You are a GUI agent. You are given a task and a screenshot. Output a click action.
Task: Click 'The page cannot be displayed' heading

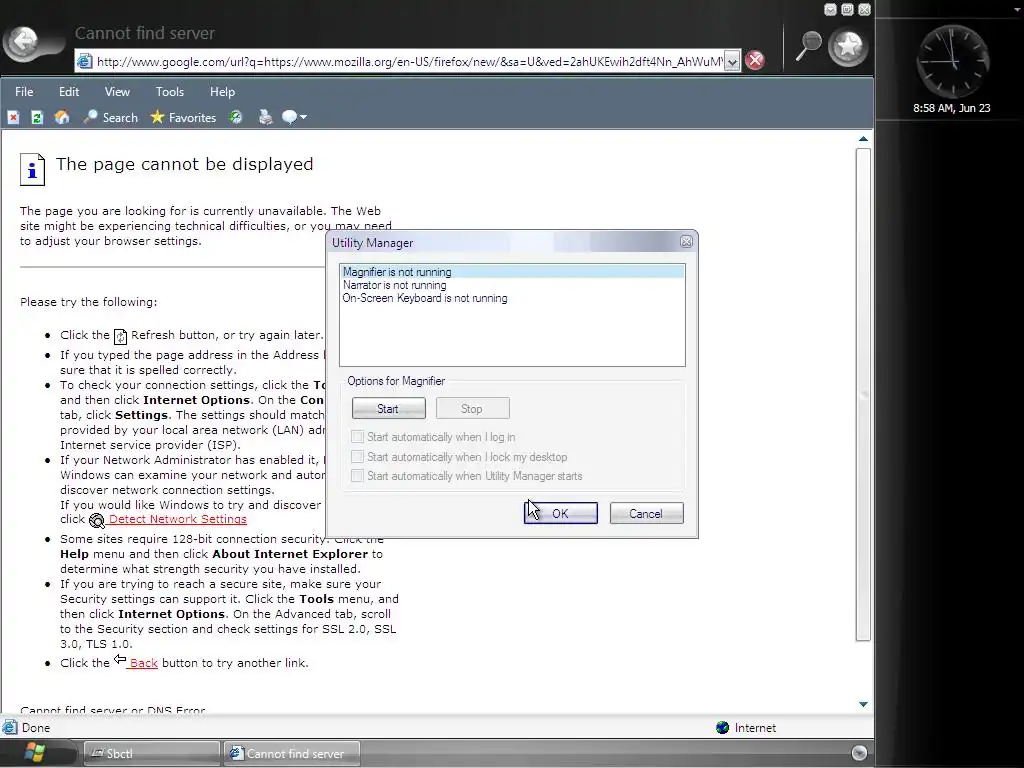point(185,164)
